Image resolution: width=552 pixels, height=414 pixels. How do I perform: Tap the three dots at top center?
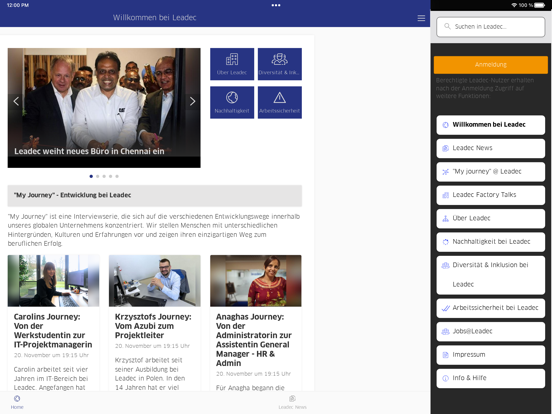tap(276, 5)
